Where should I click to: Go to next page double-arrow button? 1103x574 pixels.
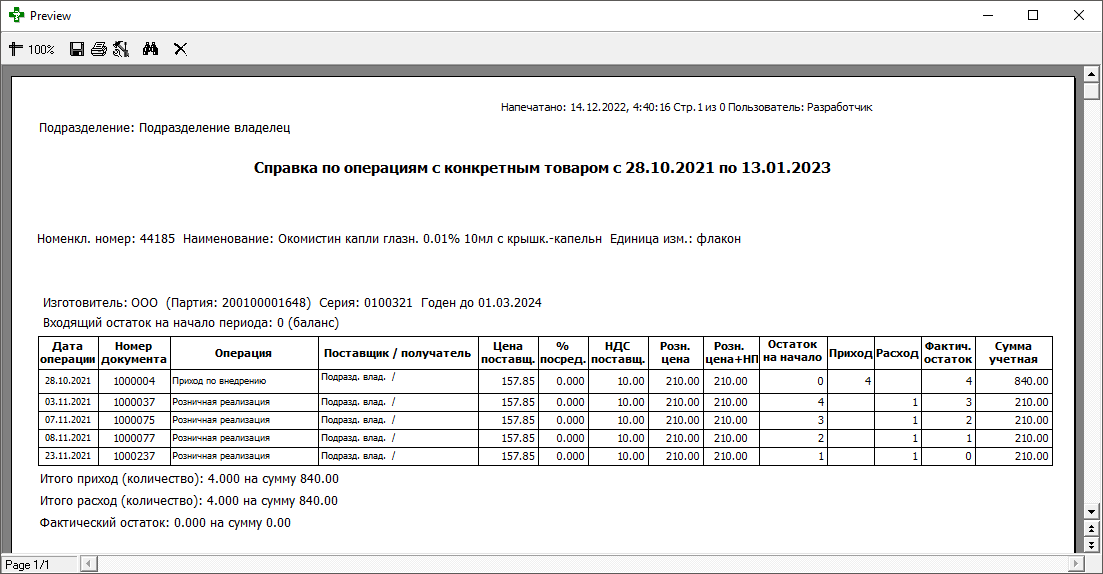click(x=1092, y=544)
